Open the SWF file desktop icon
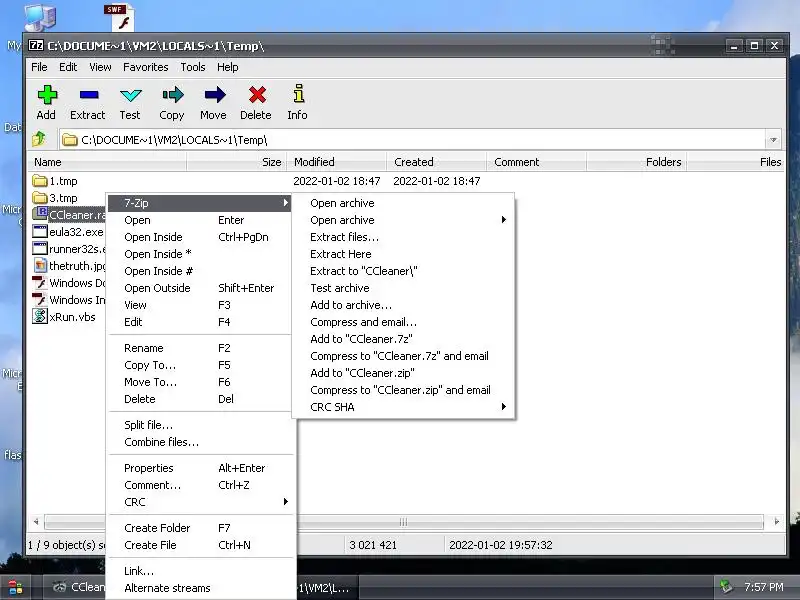Image resolution: width=800 pixels, height=600 pixels. click(x=119, y=17)
